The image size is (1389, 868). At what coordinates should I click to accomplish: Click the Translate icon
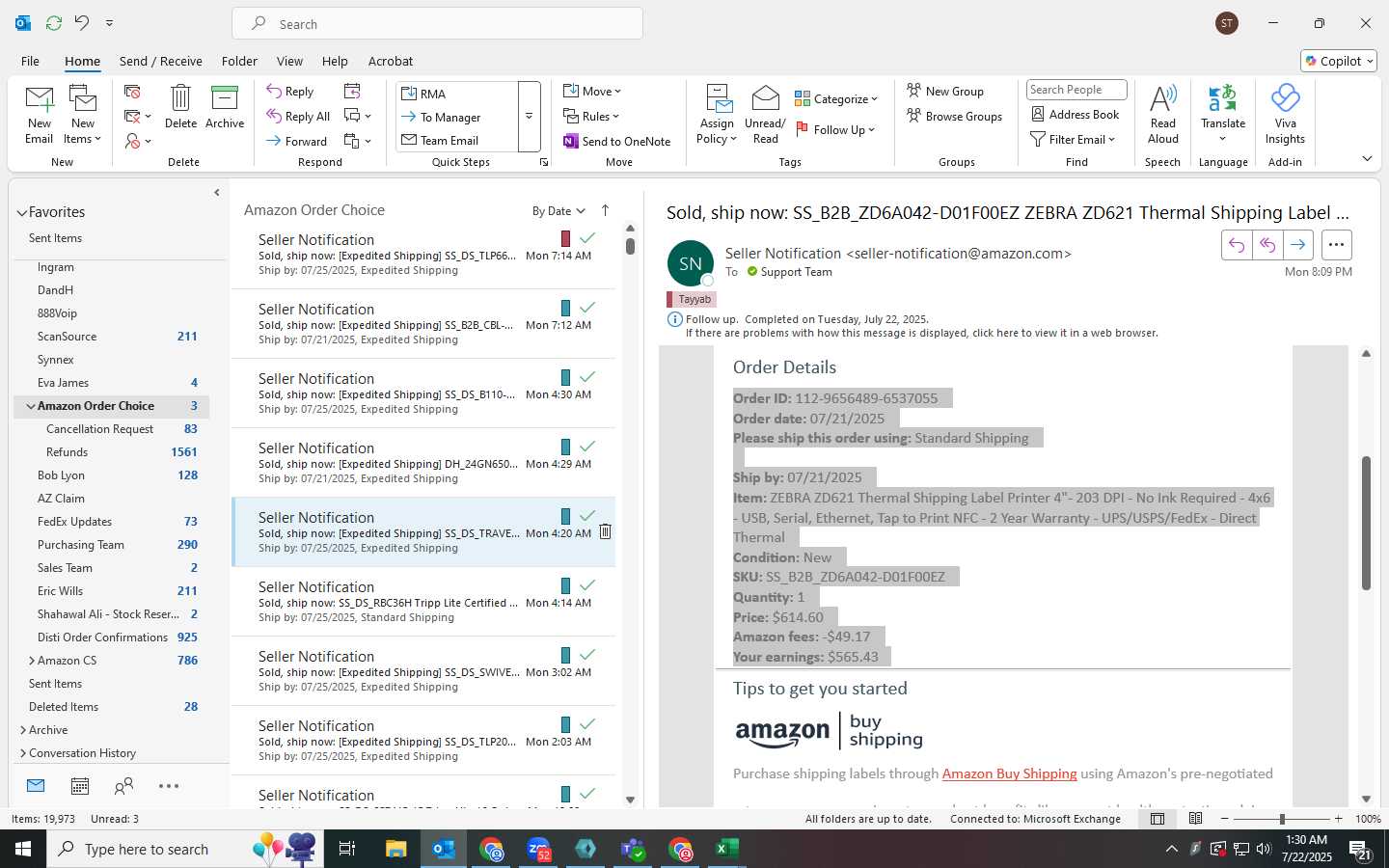click(1223, 97)
